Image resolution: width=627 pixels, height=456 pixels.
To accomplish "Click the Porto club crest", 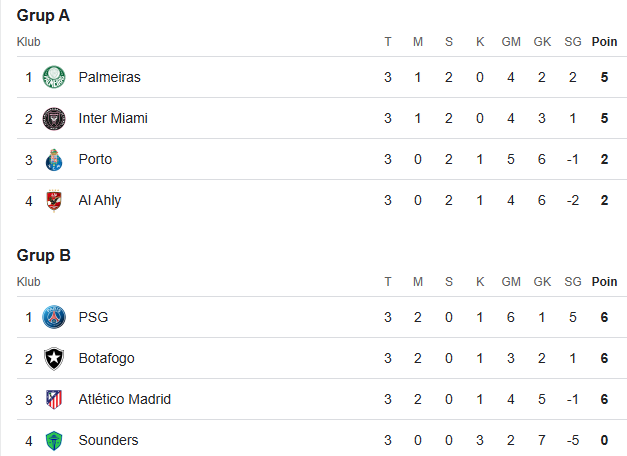I will click(54, 160).
